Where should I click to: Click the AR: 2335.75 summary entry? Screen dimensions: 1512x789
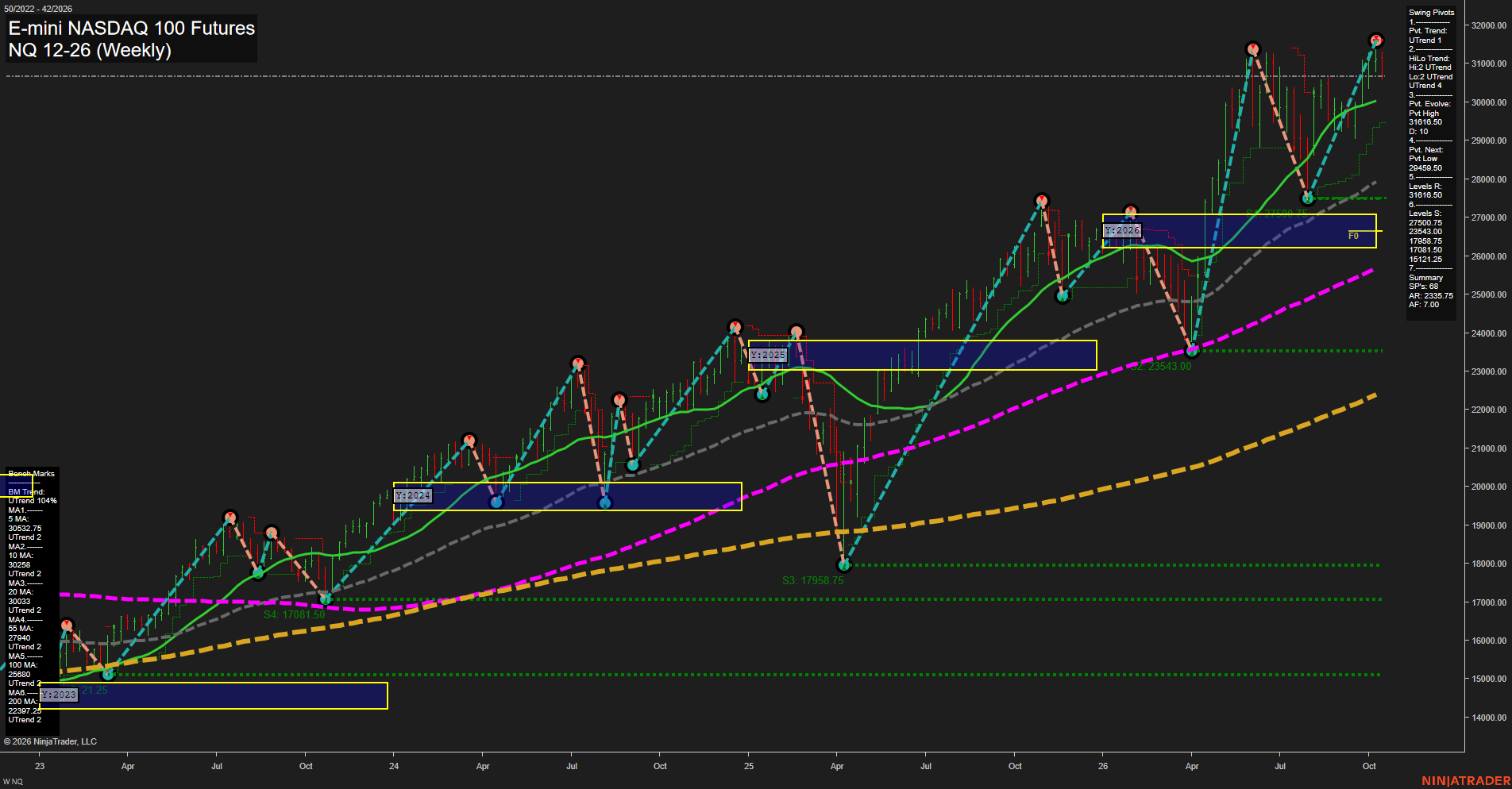click(1431, 295)
